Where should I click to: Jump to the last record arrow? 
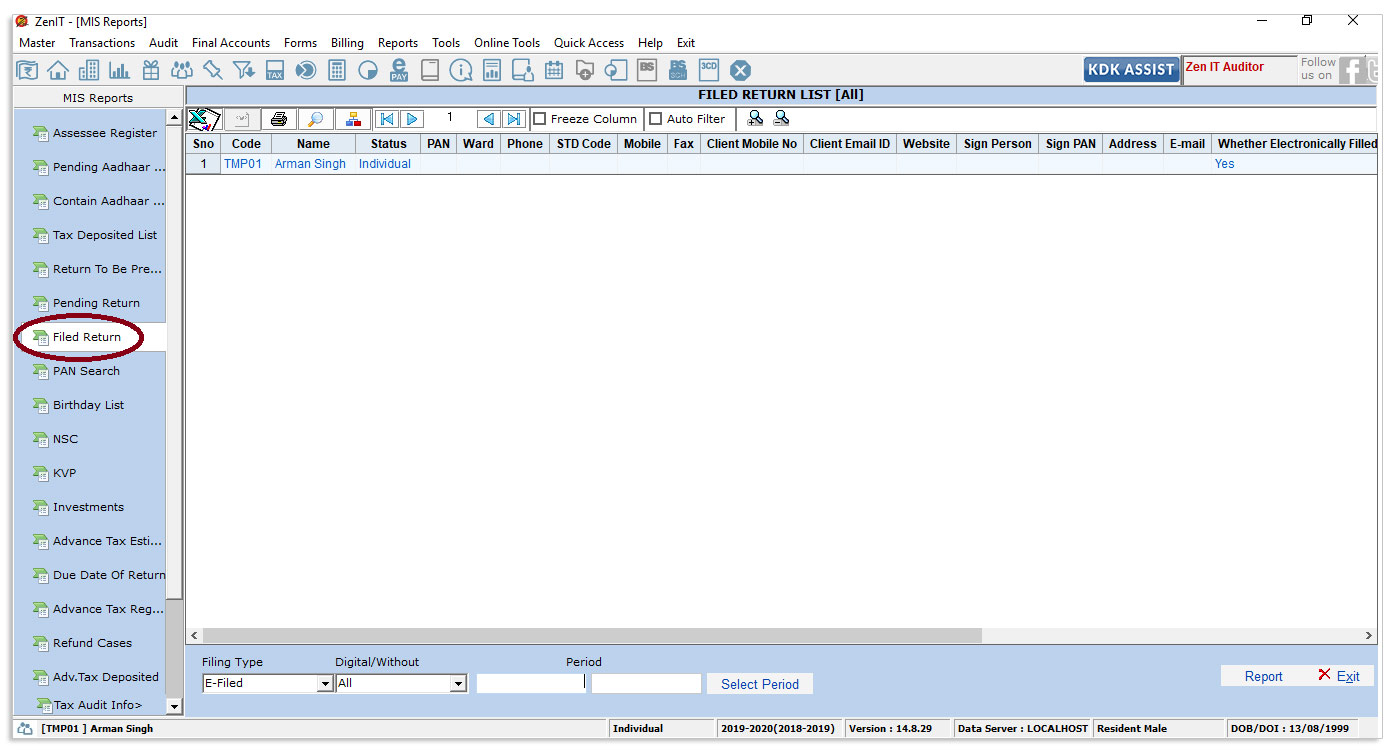(514, 119)
